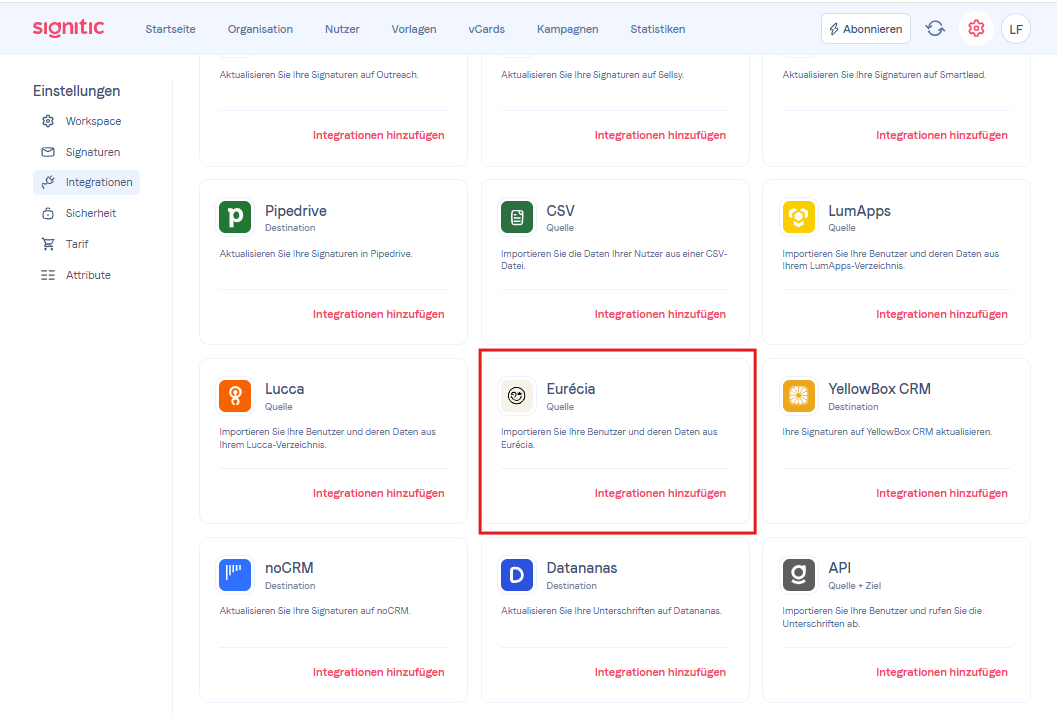
Task: Click the Pipedrive logo icon
Action: coord(235,217)
